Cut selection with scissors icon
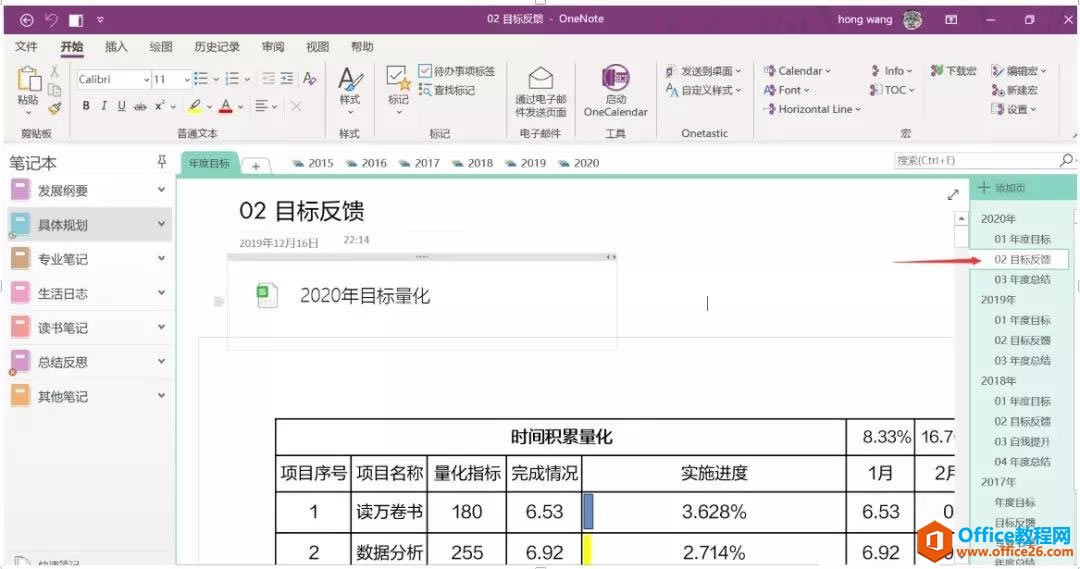The width and height of the screenshot is (1080, 569). (54, 71)
